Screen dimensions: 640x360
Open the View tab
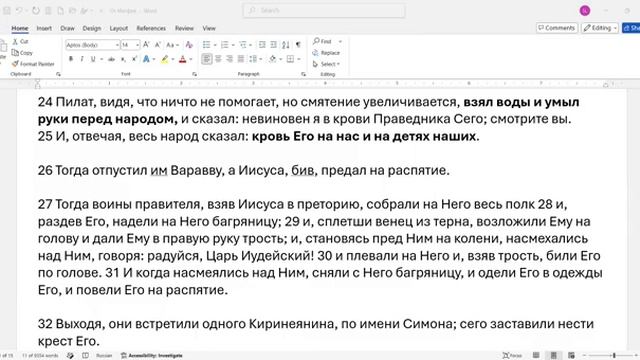pos(209,28)
